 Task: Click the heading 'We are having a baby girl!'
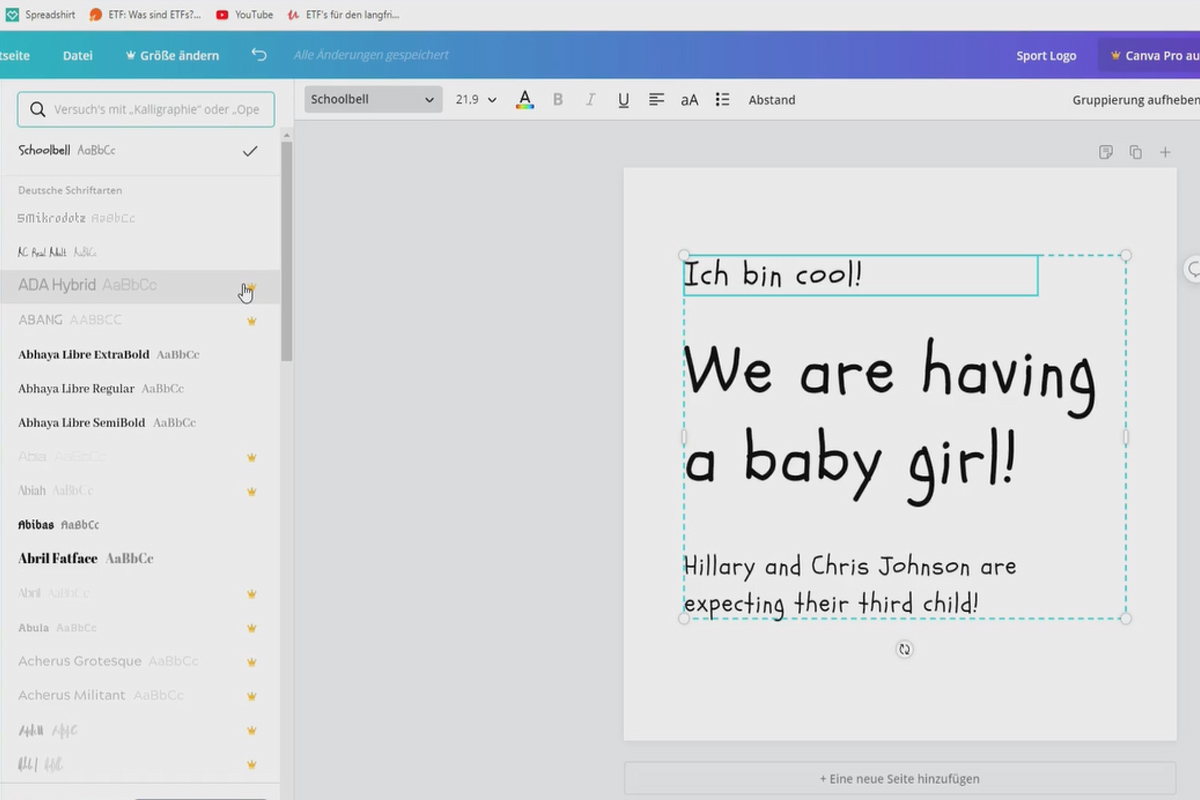coord(890,422)
